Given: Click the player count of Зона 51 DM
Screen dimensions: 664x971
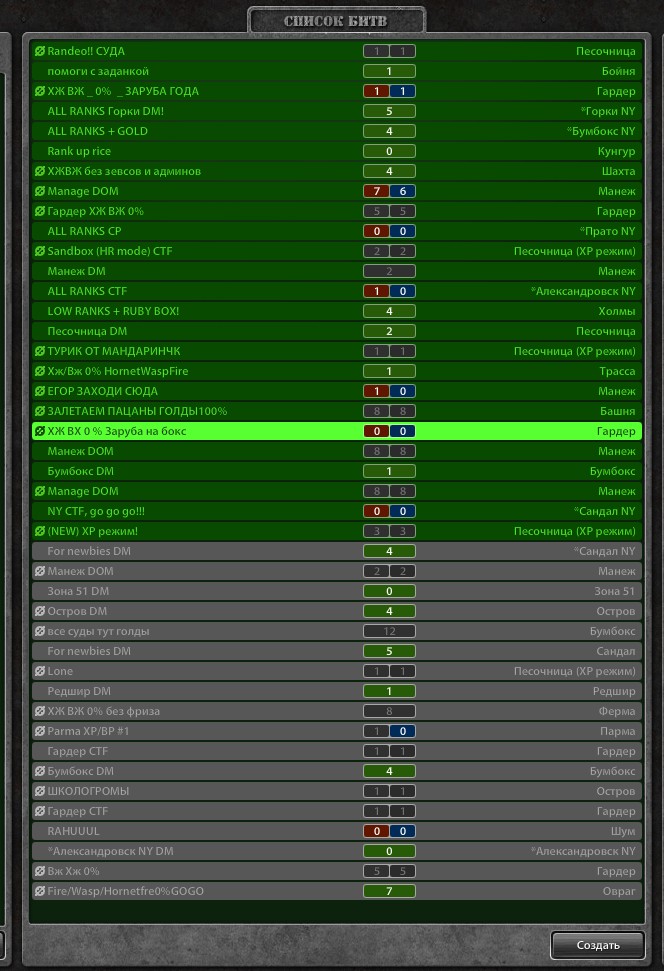Looking at the screenshot, I should pyautogui.click(x=389, y=591).
